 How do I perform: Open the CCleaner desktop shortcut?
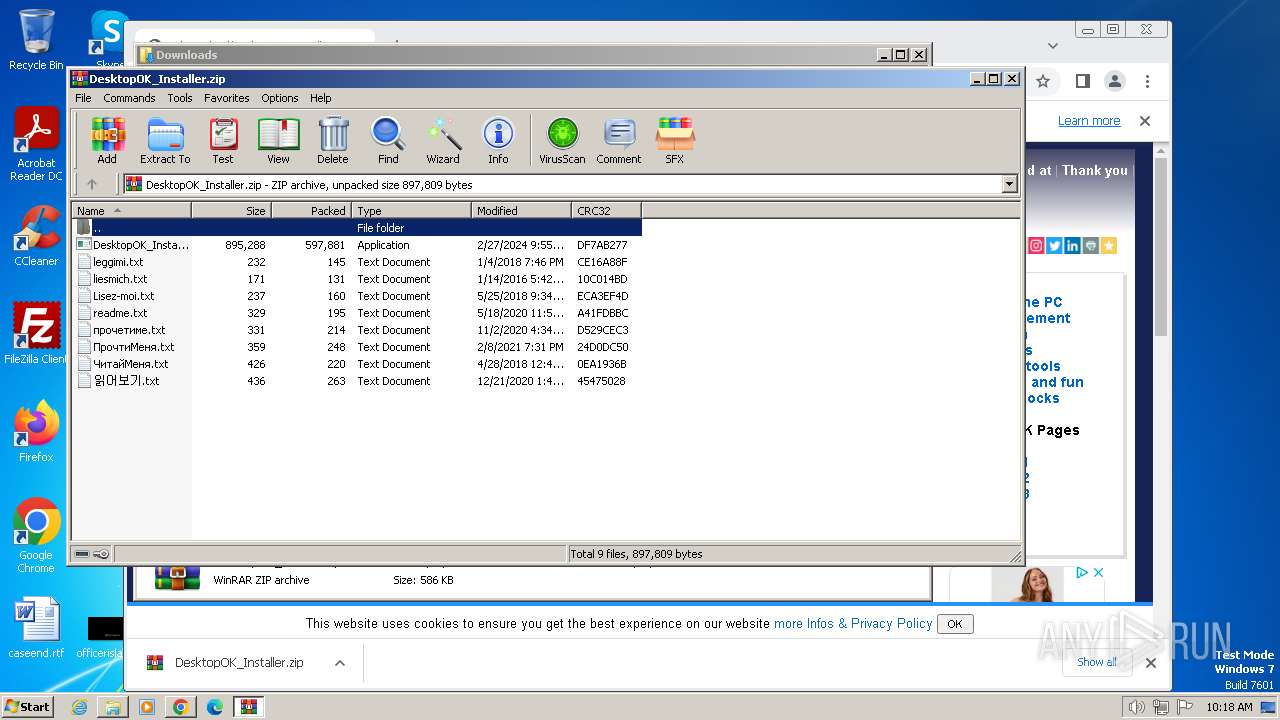click(36, 236)
